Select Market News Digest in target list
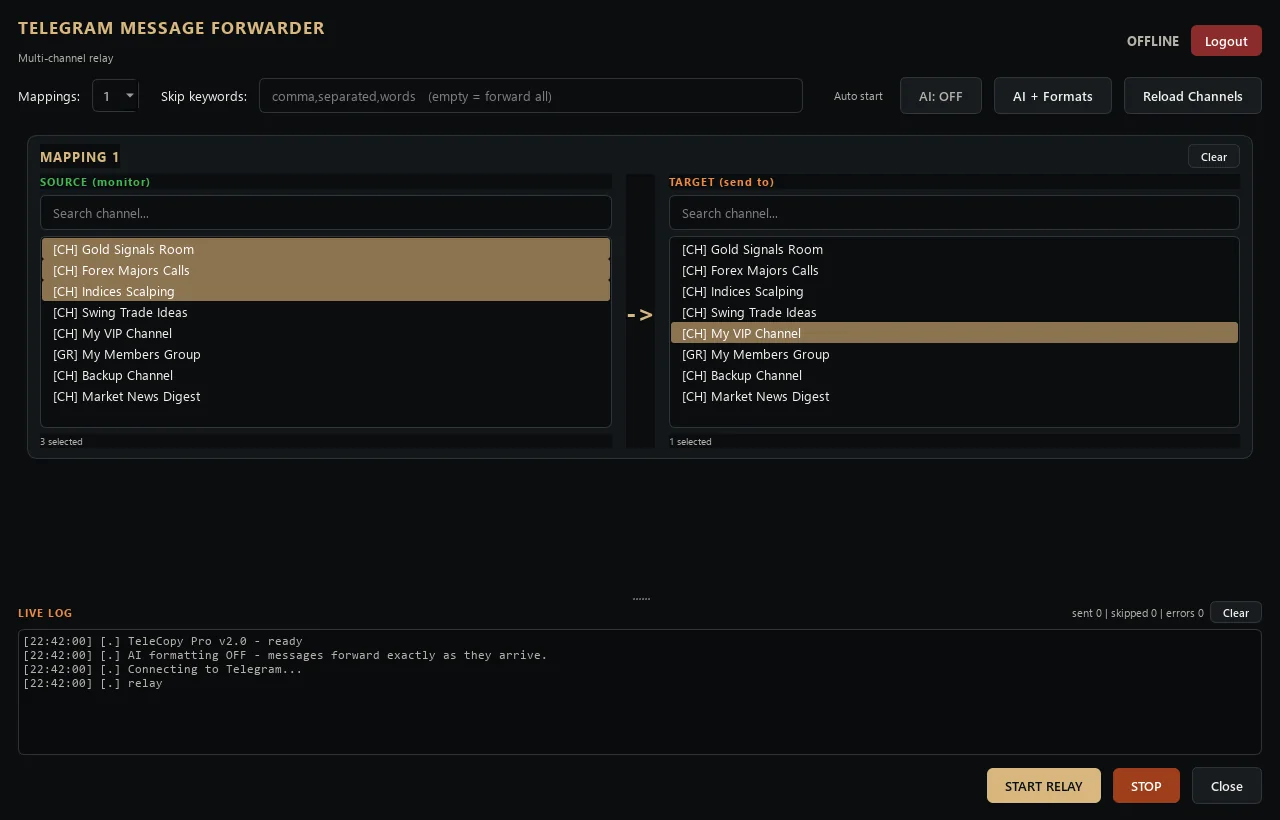This screenshot has width=1280, height=820. pyautogui.click(x=954, y=396)
